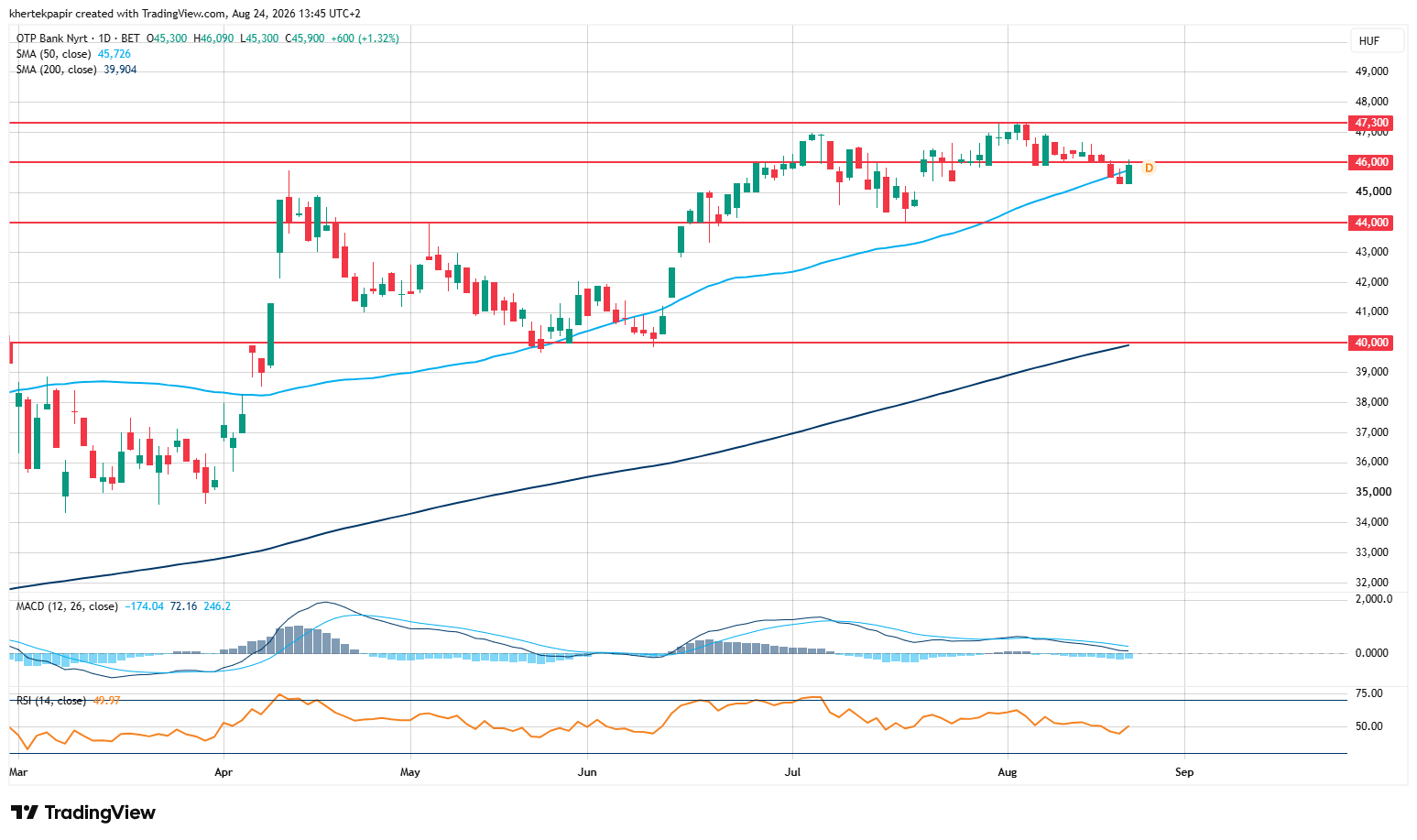This screenshot has width=1417, height=840.
Task: Click the 36,000 price axis label
Action: (1372, 462)
